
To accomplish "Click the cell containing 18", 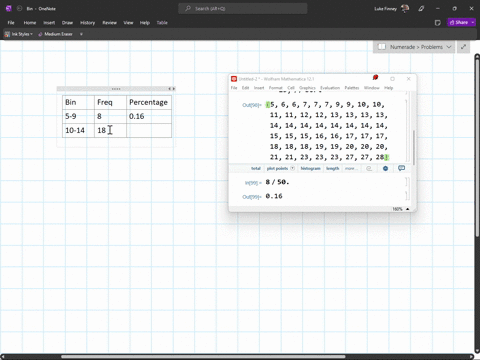I will (110, 130).
